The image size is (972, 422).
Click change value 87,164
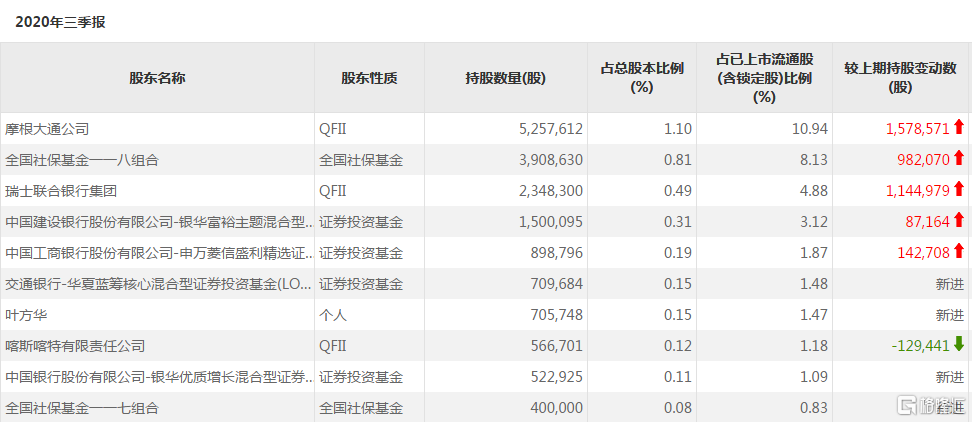pyautogui.click(x=927, y=222)
